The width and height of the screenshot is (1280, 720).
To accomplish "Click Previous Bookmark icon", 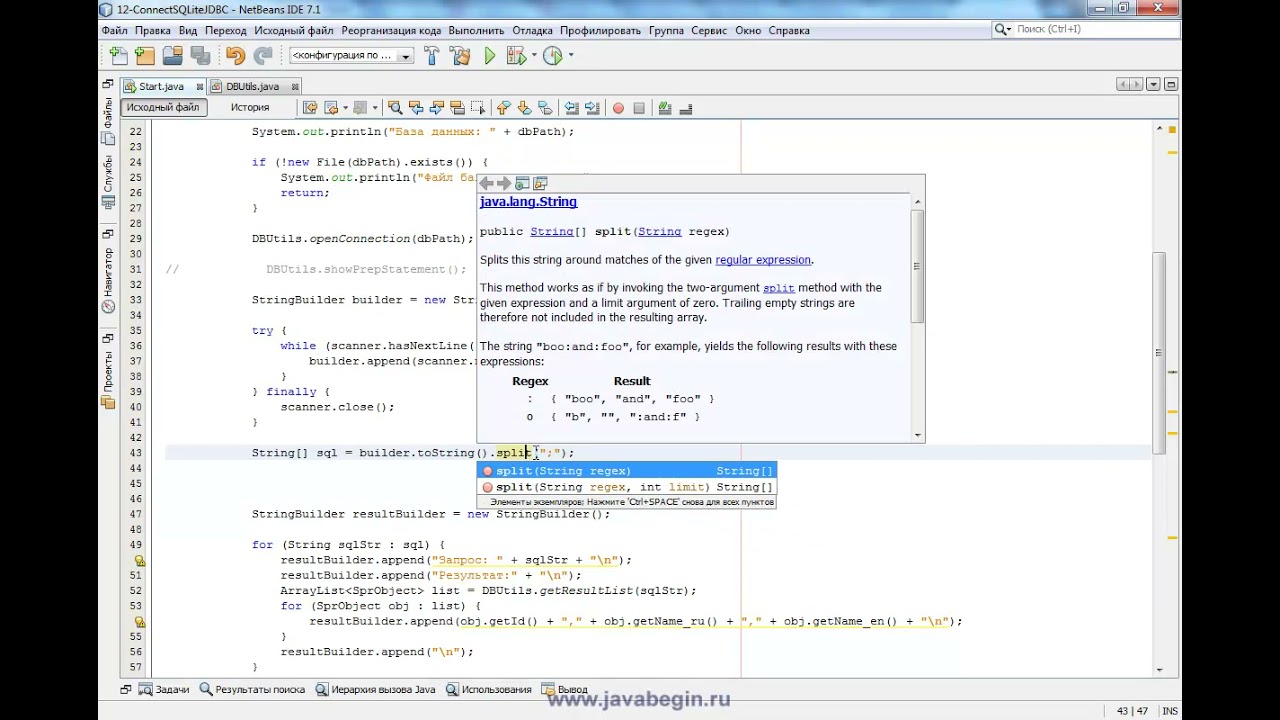I will (x=504, y=108).
